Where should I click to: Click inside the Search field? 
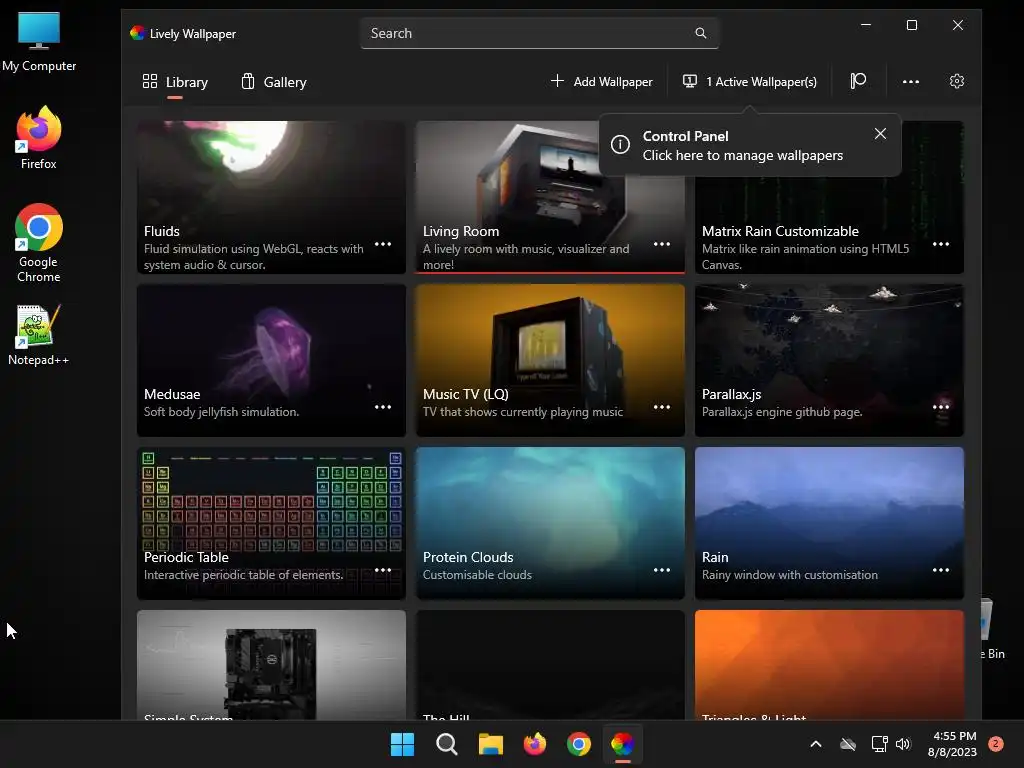tap(539, 33)
